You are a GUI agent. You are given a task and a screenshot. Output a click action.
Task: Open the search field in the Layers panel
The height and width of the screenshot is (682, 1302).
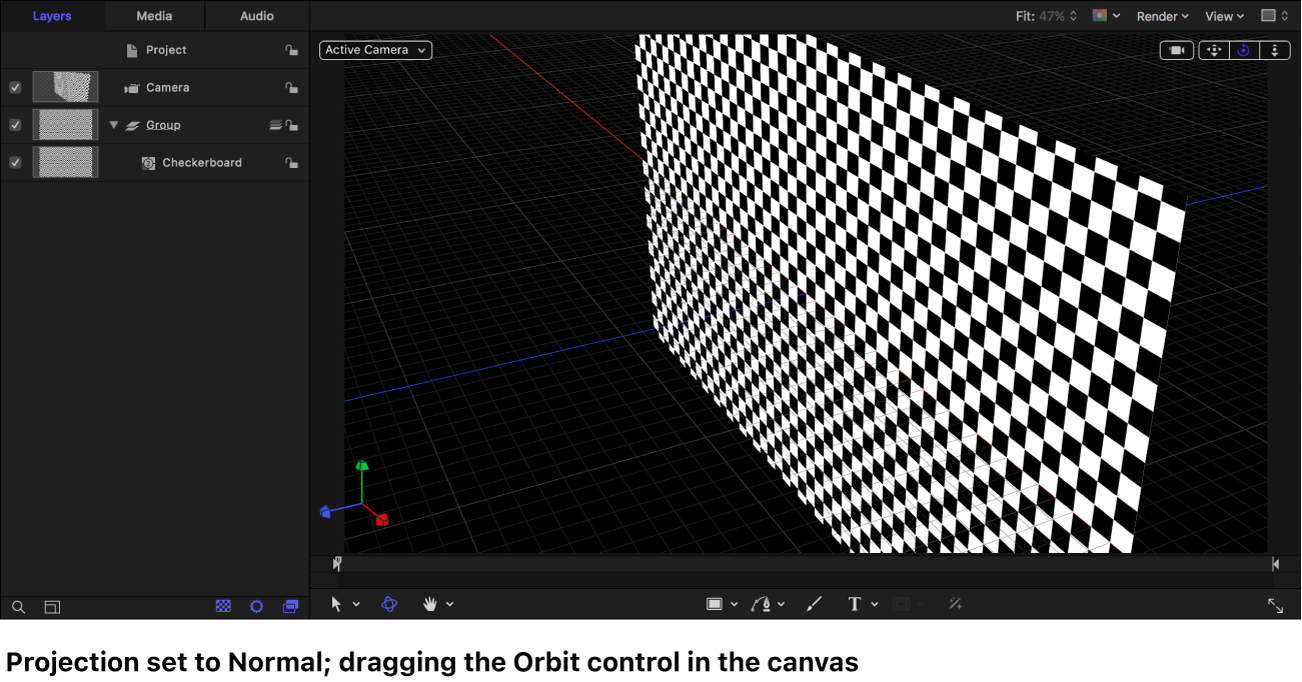pyautogui.click(x=18, y=607)
